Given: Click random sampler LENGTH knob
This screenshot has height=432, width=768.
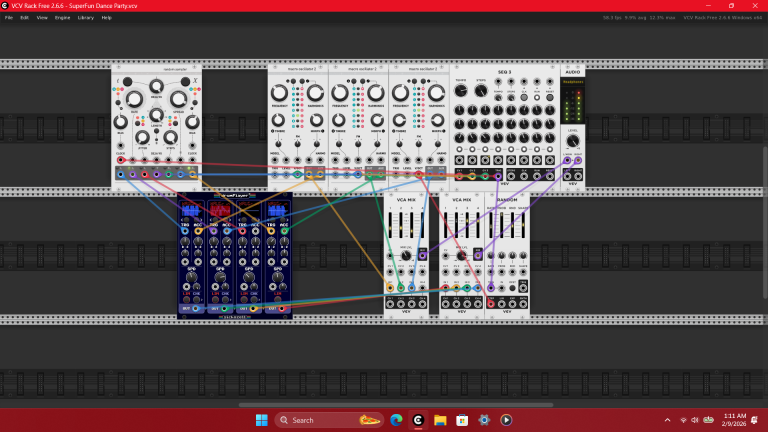Looking at the screenshot, I should (x=156, y=115).
